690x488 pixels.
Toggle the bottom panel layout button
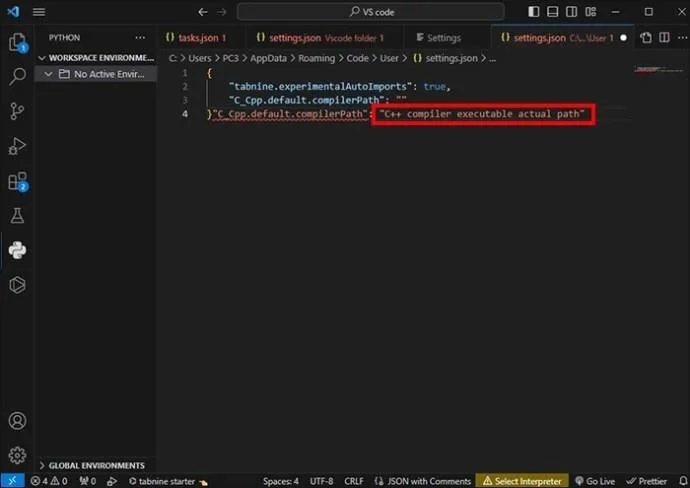point(552,11)
